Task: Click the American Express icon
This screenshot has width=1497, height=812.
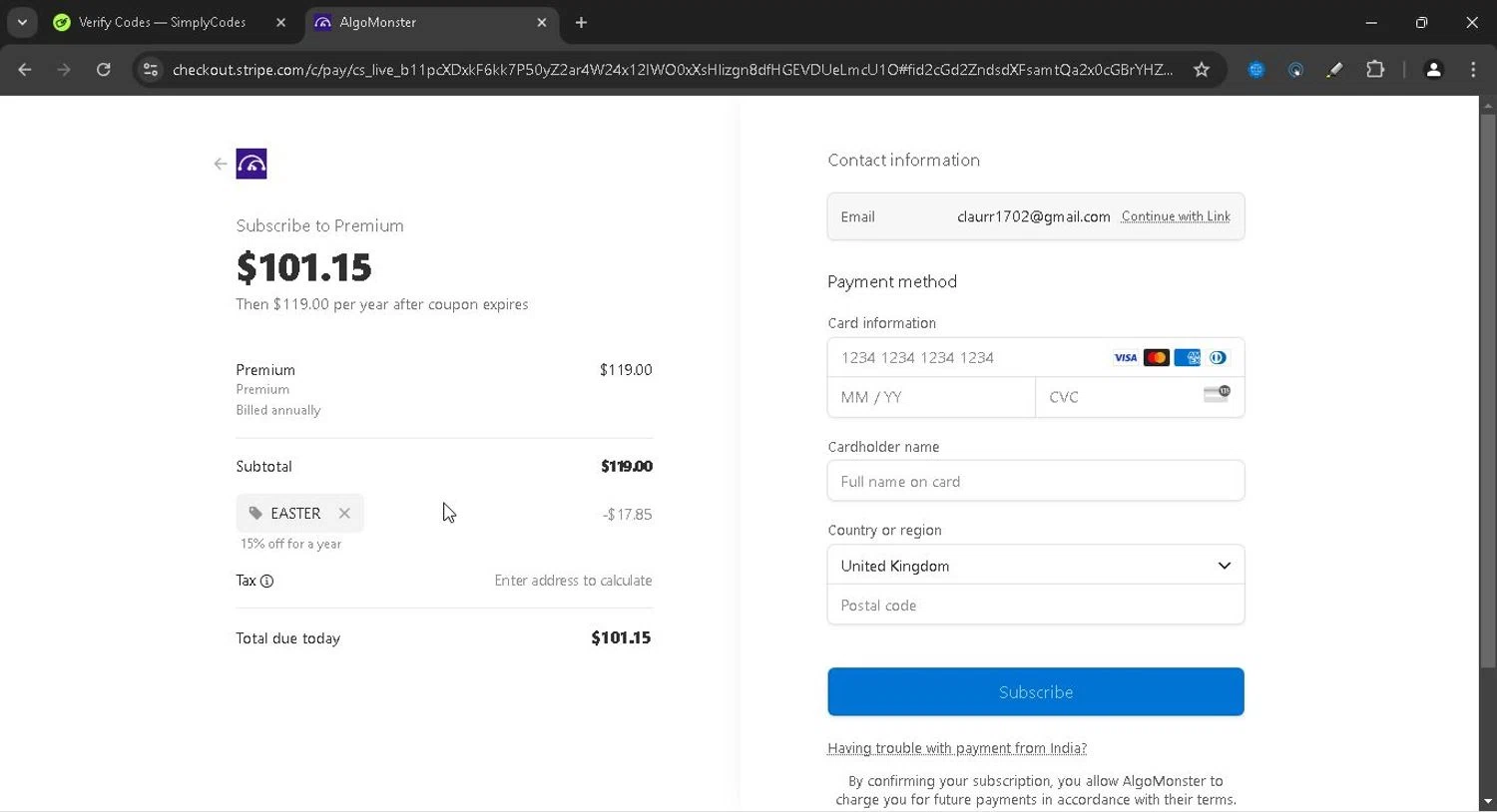Action: (1187, 358)
